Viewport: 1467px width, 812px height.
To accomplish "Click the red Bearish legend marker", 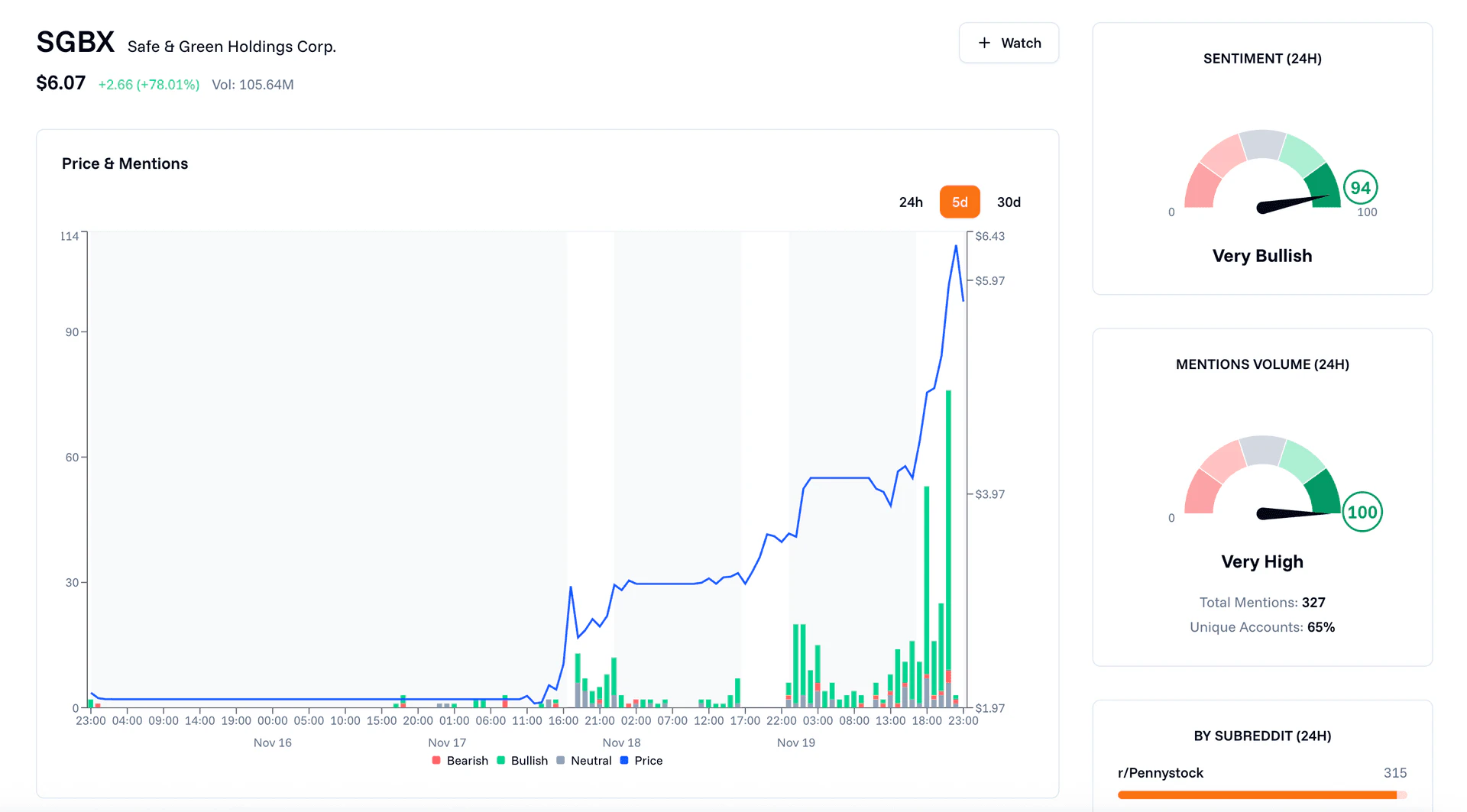I will (x=436, y=760).
